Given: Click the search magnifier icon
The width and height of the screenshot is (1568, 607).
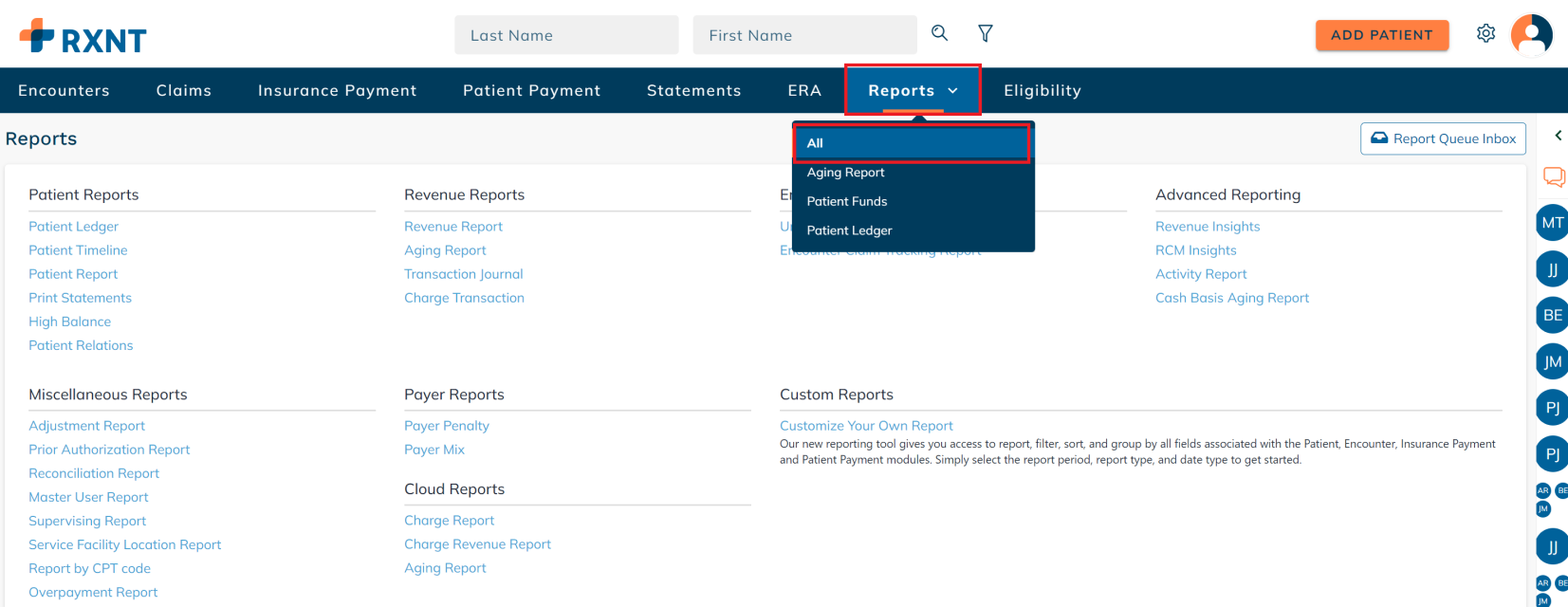Looking at the screenshot, I should [x=939, y=33].
